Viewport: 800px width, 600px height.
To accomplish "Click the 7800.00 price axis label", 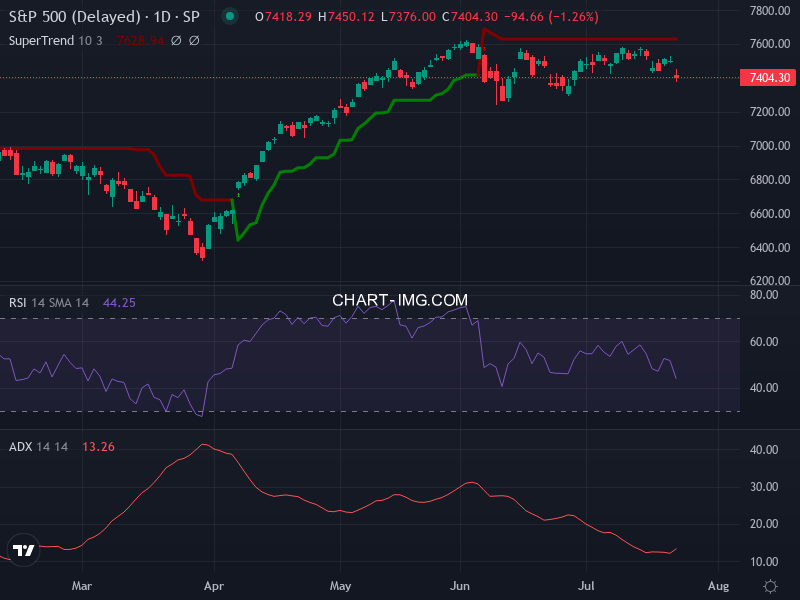I will point(770,11).
